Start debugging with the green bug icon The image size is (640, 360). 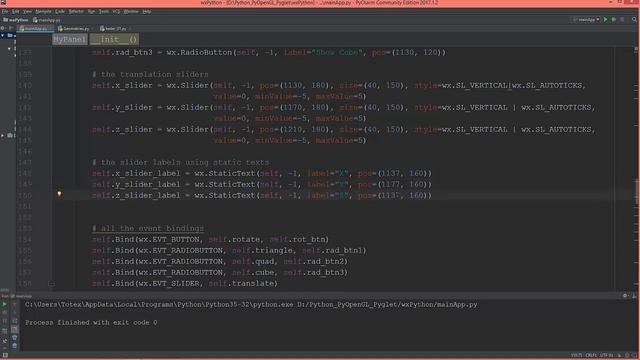point(613,20)
